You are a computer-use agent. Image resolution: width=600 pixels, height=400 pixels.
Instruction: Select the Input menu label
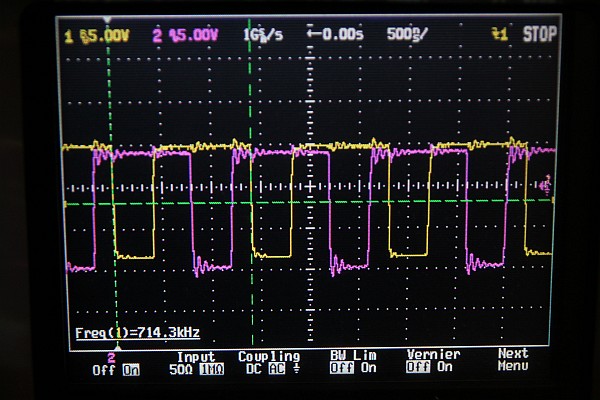pos(196,356)
